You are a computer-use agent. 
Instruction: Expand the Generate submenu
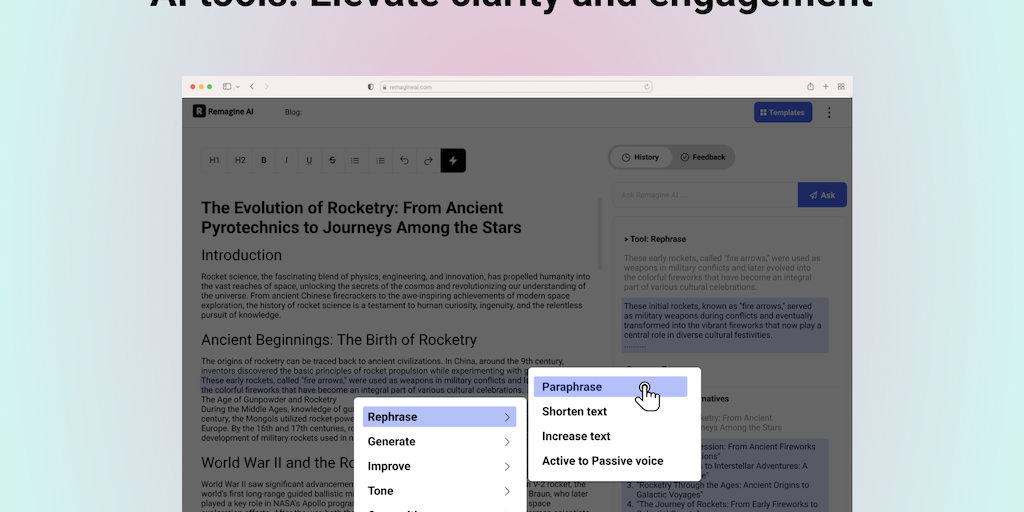[439, 442]
